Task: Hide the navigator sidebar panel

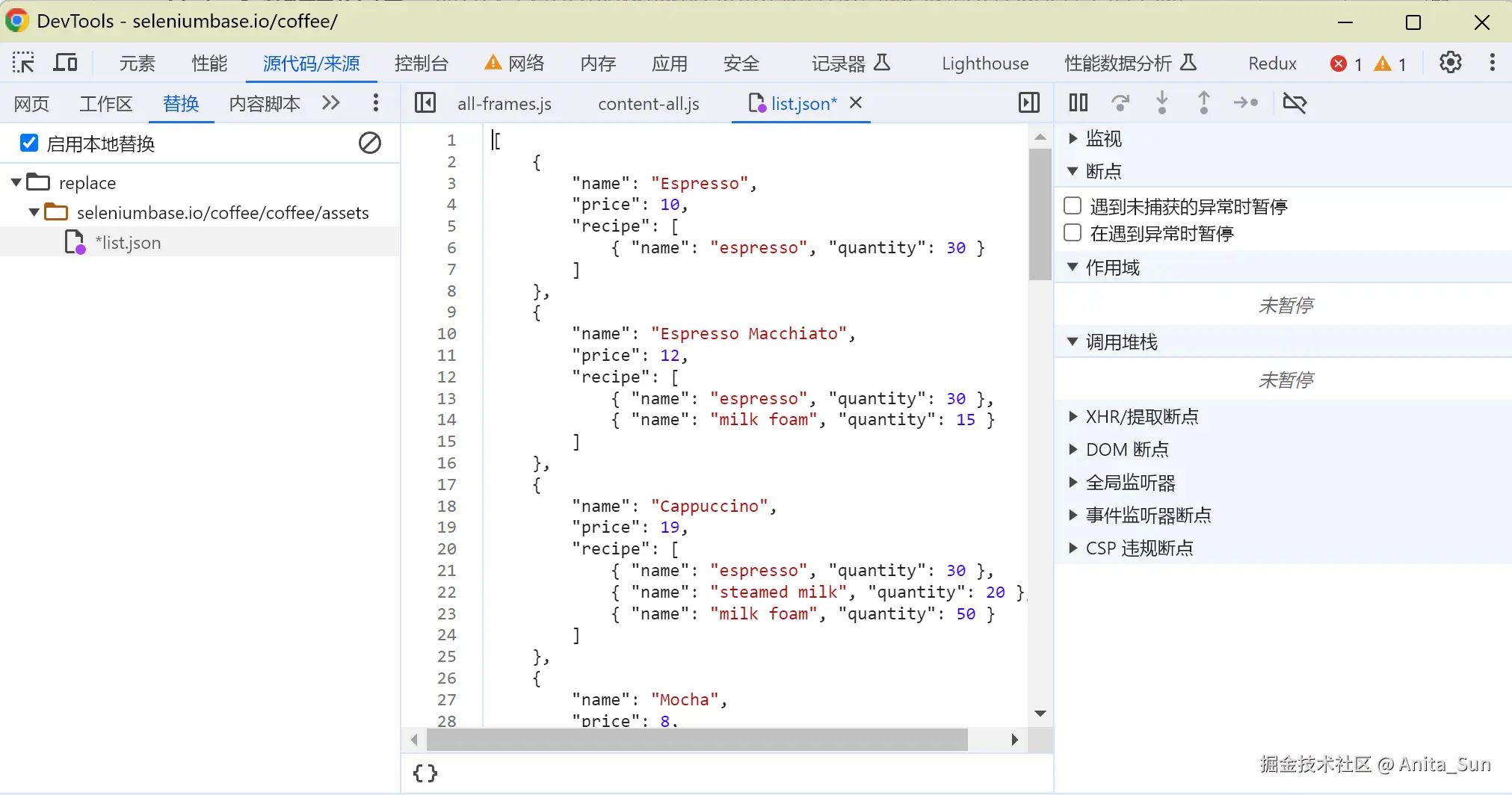Action: coord(425,103)
